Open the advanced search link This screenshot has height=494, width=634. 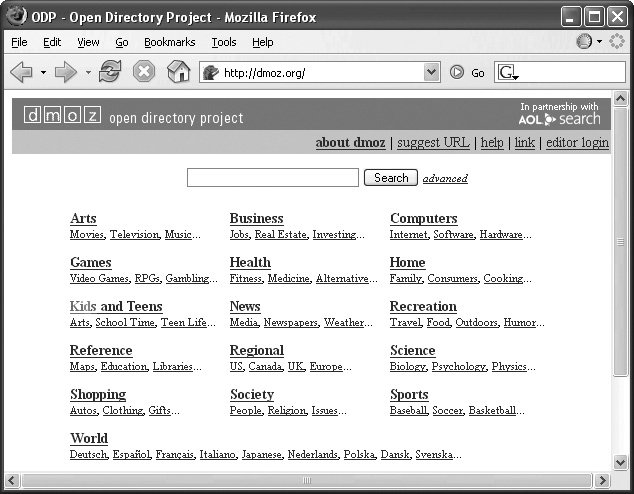pos(444,179)
